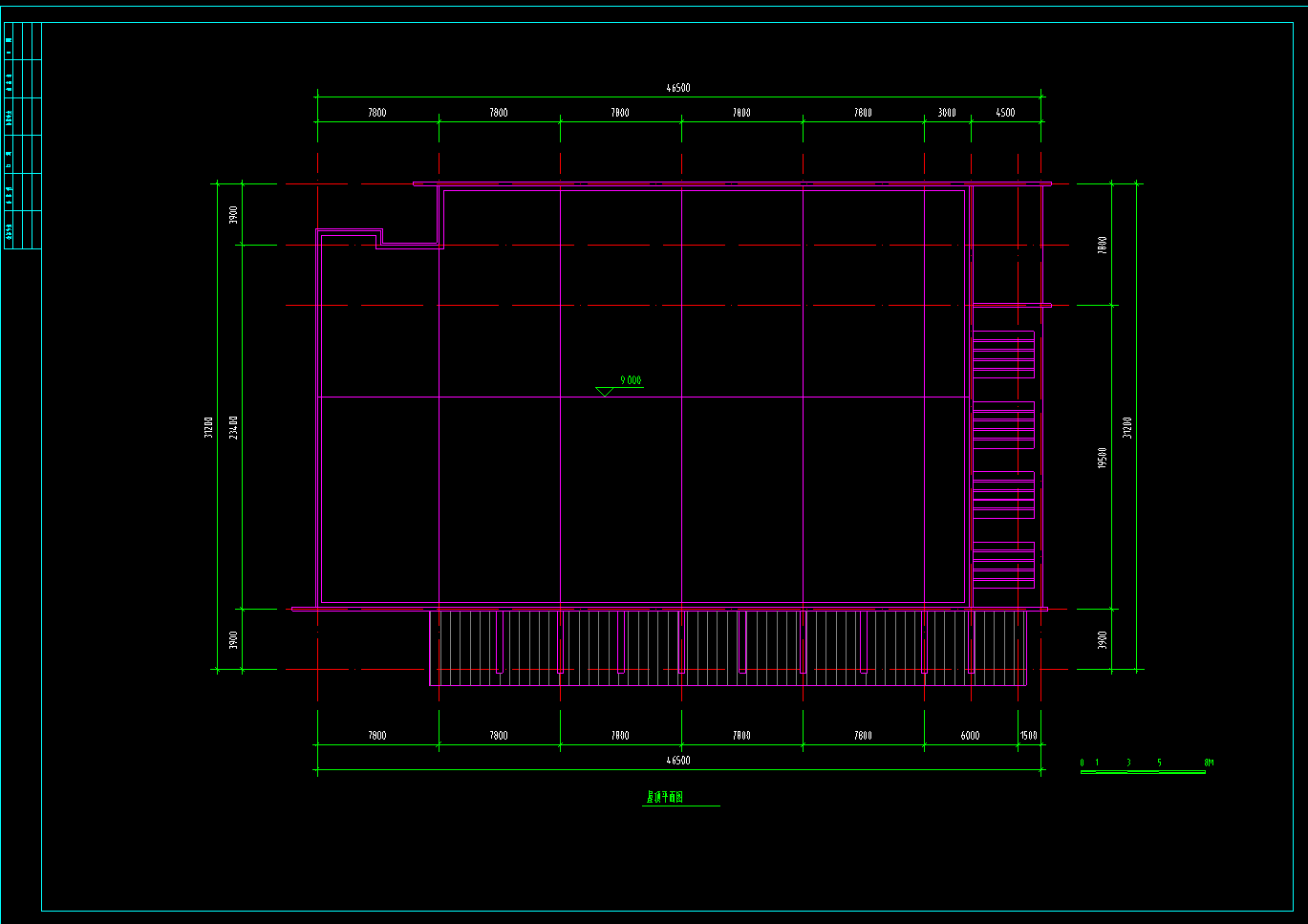This screenshot has height=924, width=1308.
Task: Select the 3900 dimension at upper left
Action: tap(234, 215)
